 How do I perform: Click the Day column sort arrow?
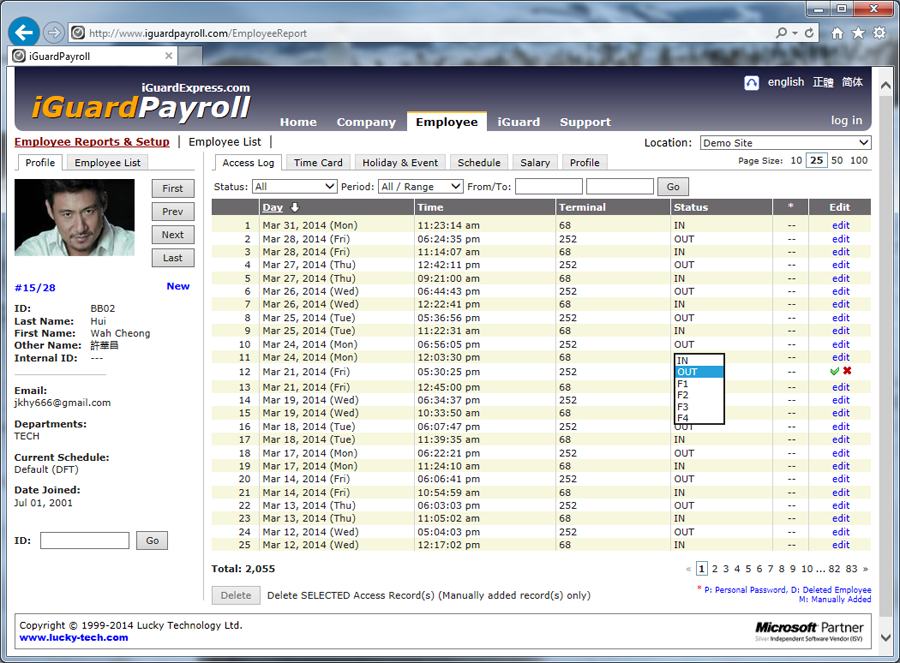[295, 207]
